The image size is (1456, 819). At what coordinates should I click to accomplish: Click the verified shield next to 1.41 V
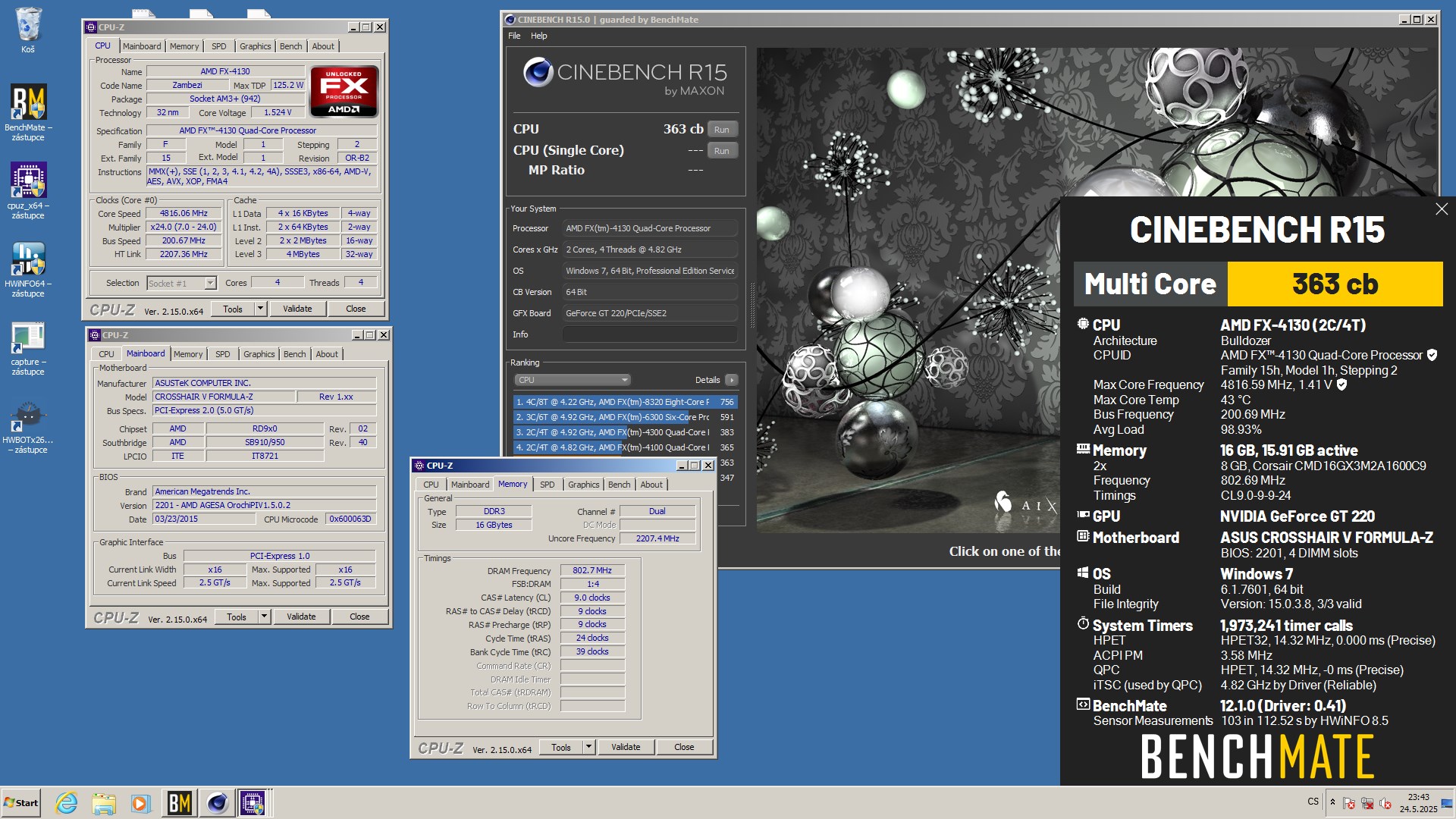click(x=1341, y=384)
